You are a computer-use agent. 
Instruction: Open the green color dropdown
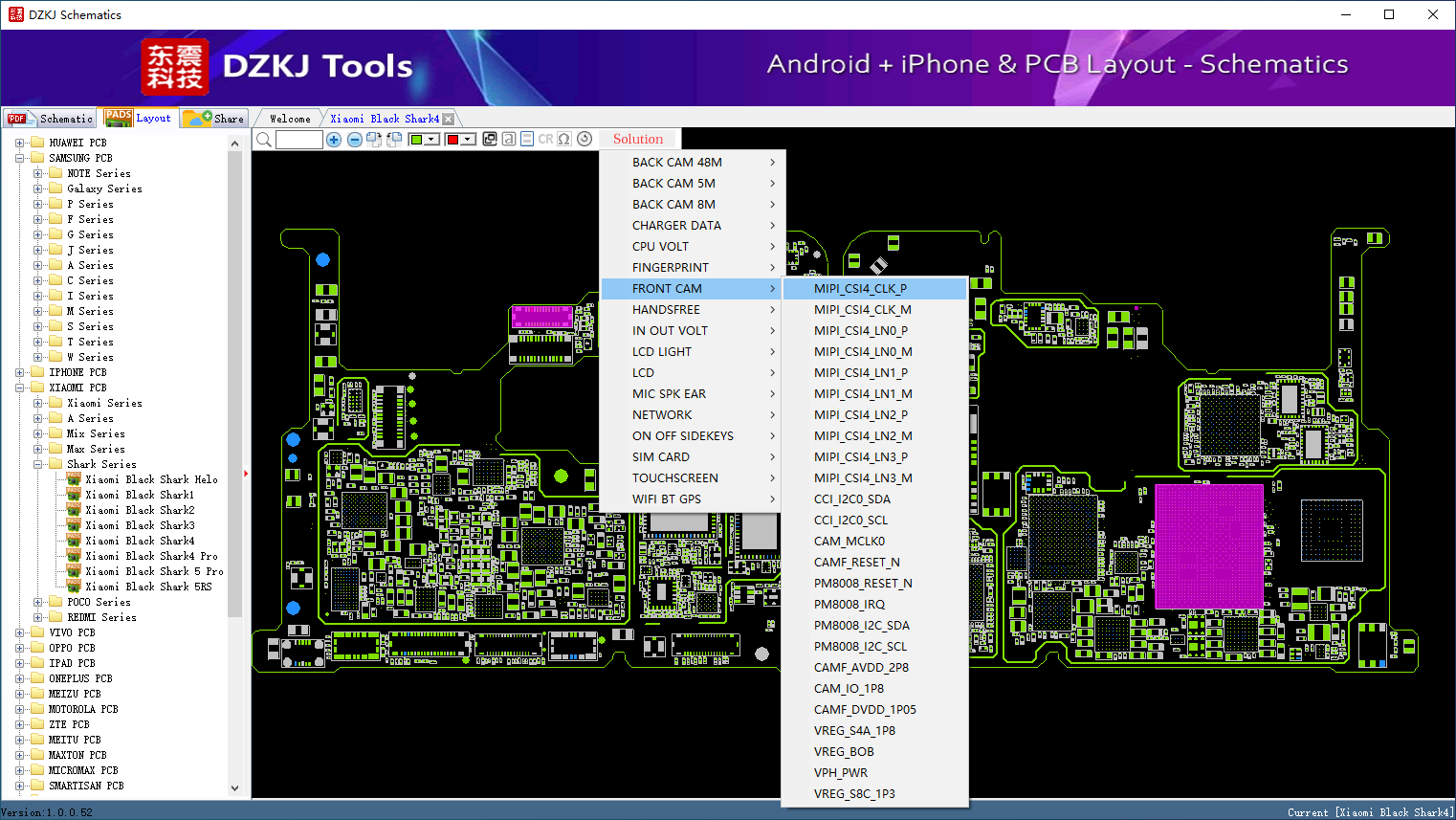coord(431,140)
